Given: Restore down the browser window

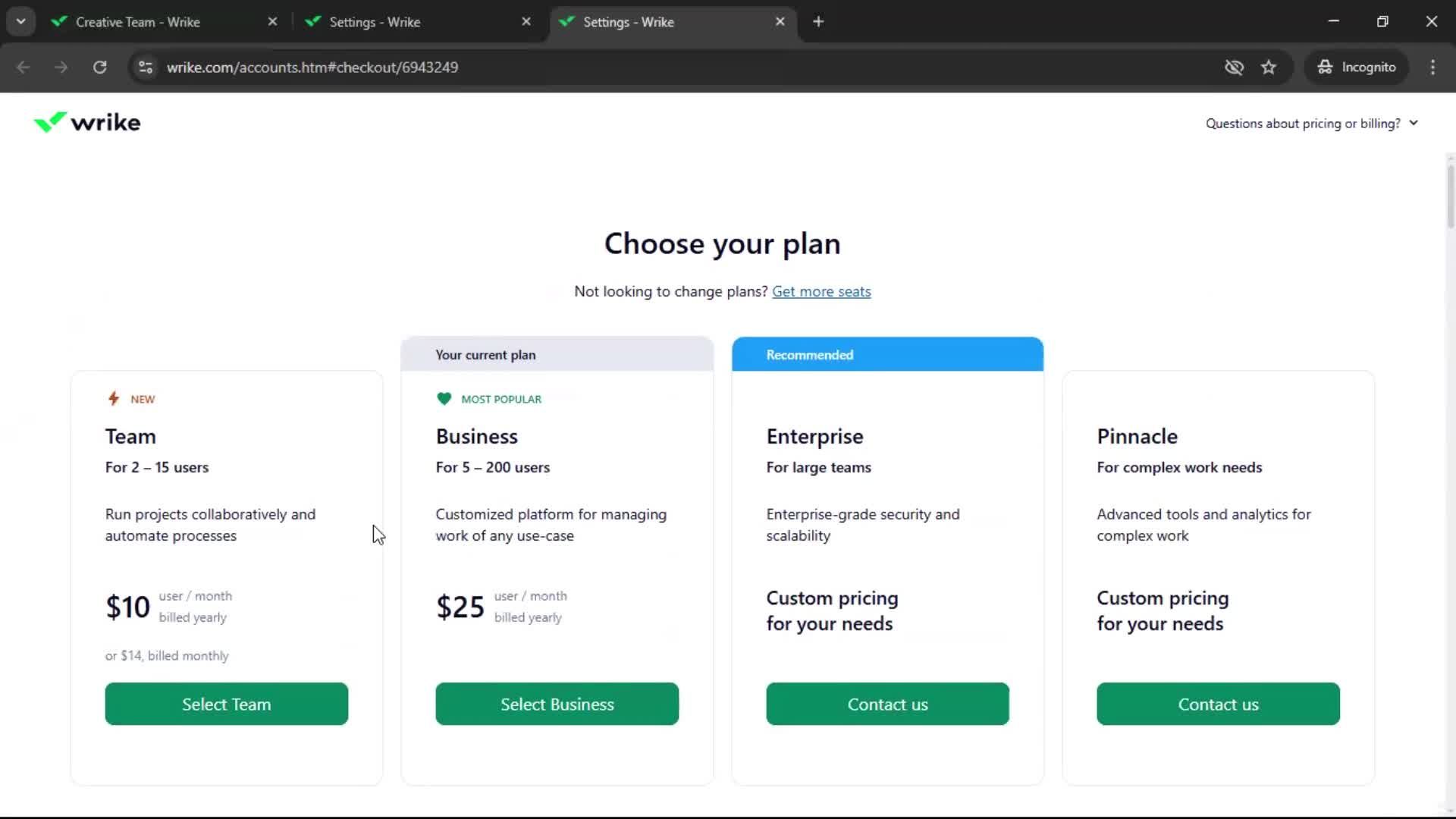Looking at the screenshot, I should (1382, 22).
